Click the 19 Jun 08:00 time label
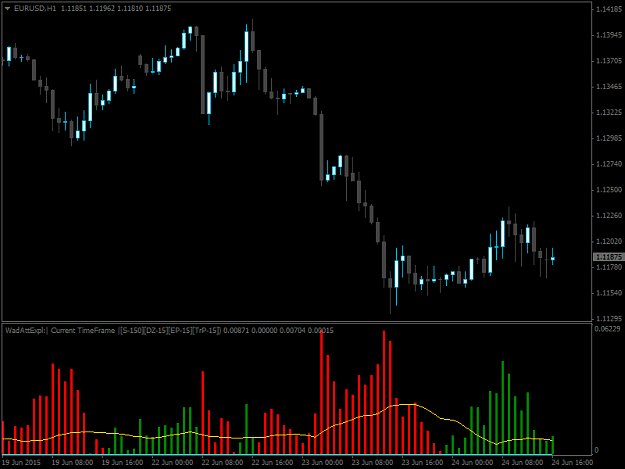This screenshot has height=469, width=625. 73,463
